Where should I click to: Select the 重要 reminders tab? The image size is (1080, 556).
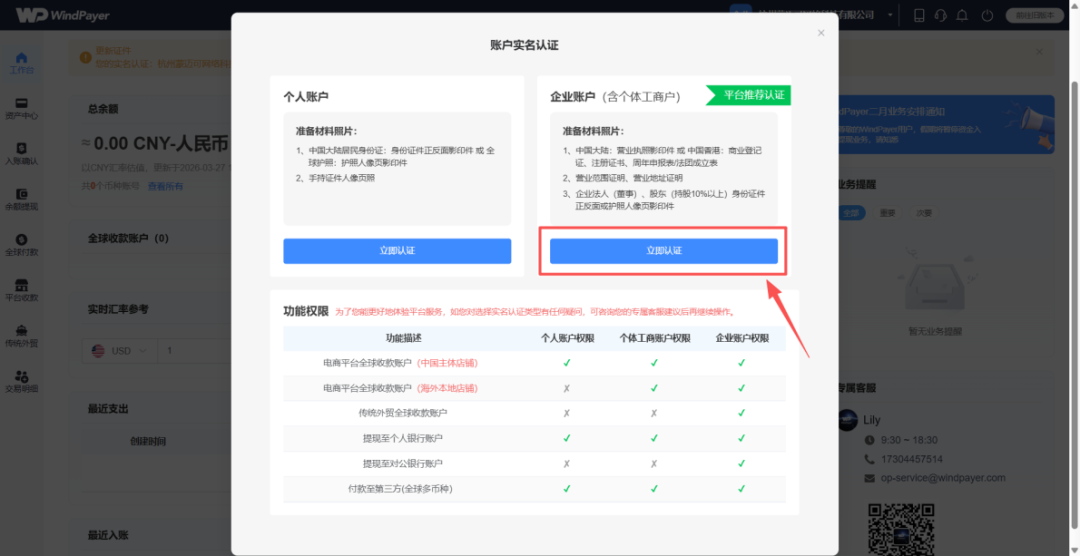[888, 213]
